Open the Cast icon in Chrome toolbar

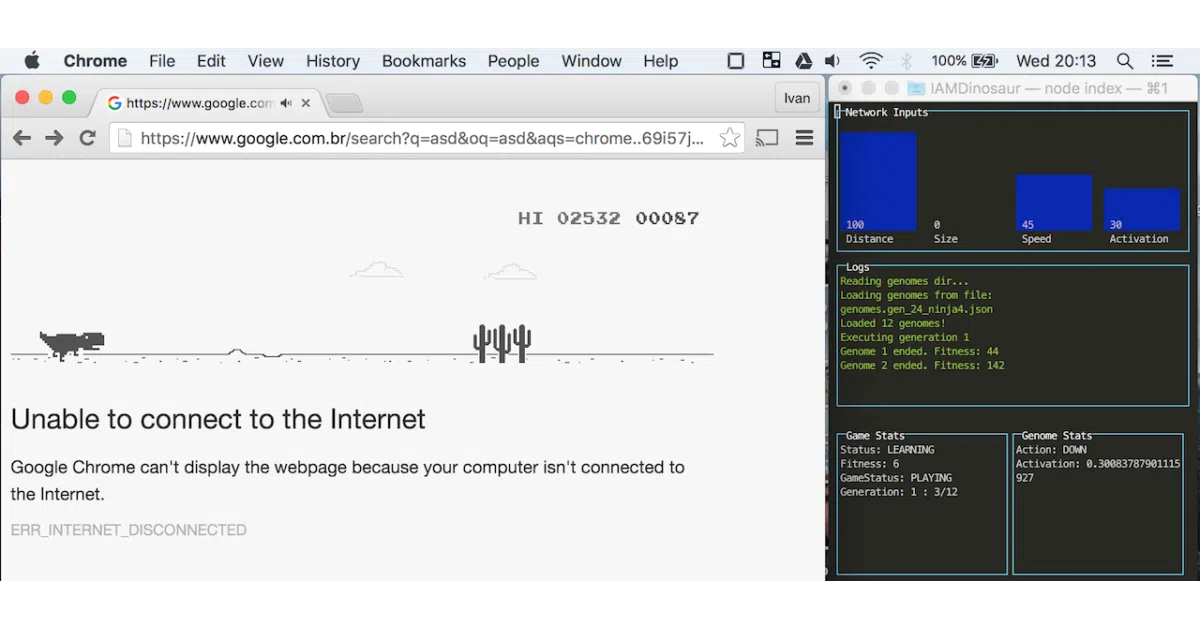tap(767, 138)
